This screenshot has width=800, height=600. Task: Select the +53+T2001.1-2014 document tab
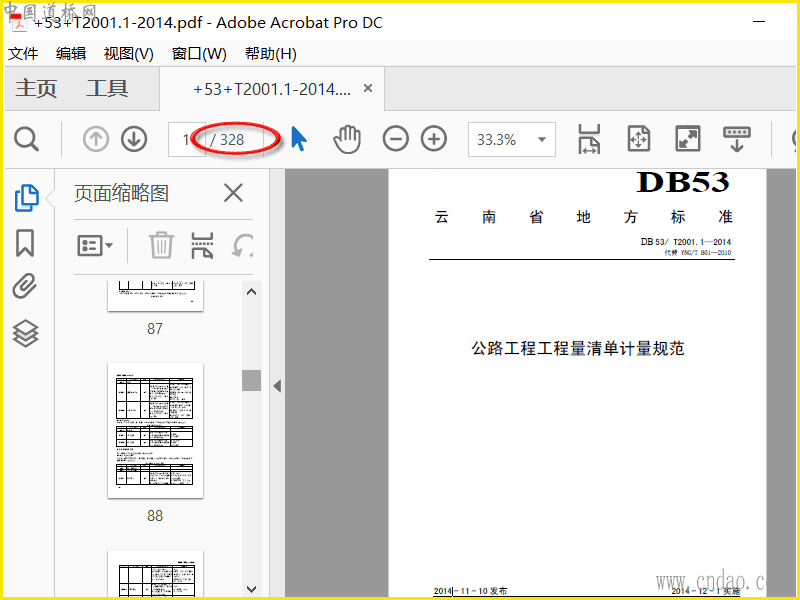click(272, 89)
